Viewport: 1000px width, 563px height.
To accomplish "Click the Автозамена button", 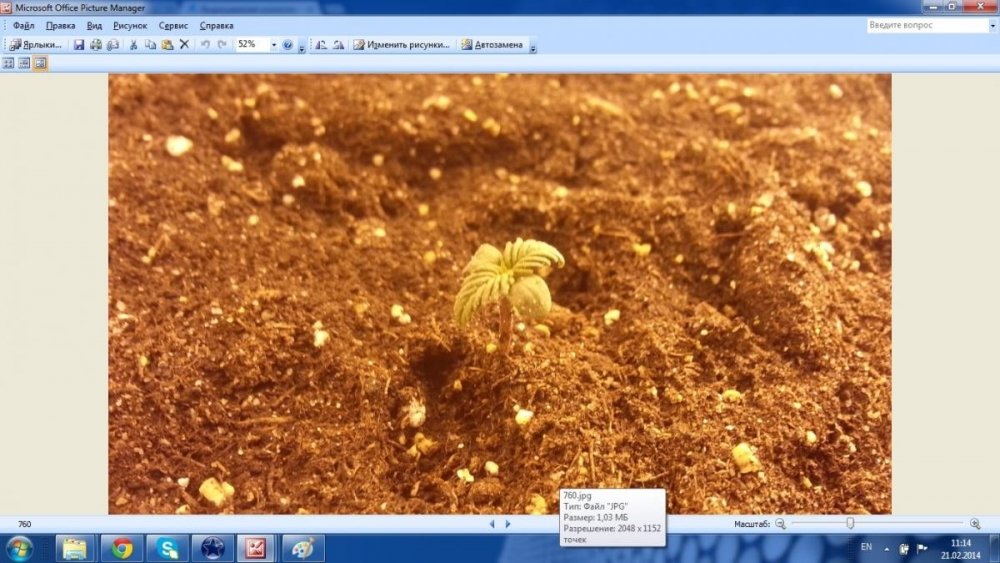I will [492, 45].
